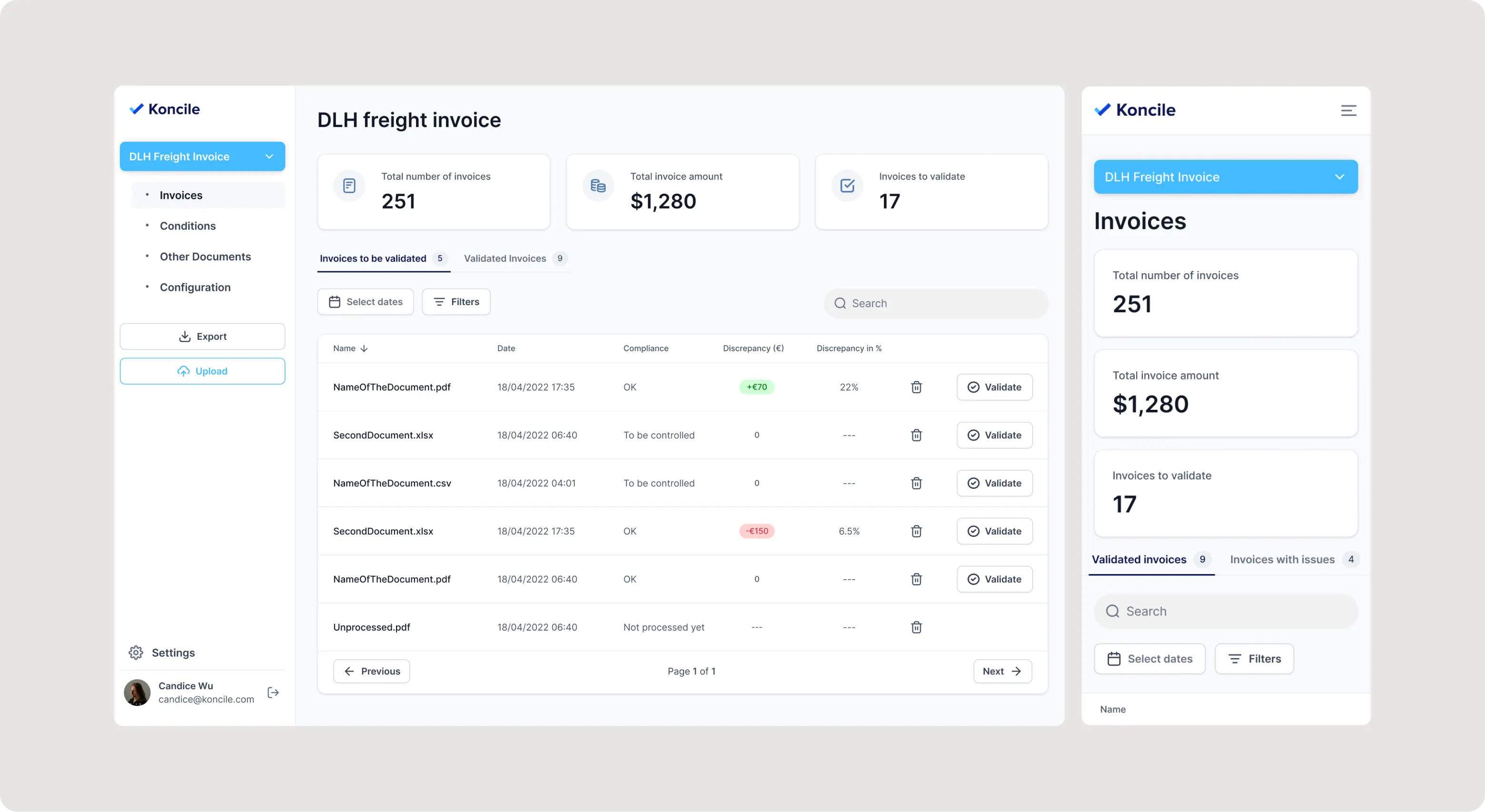
Task: Click the total invoice amount coins icon
Action: (598, 186)
